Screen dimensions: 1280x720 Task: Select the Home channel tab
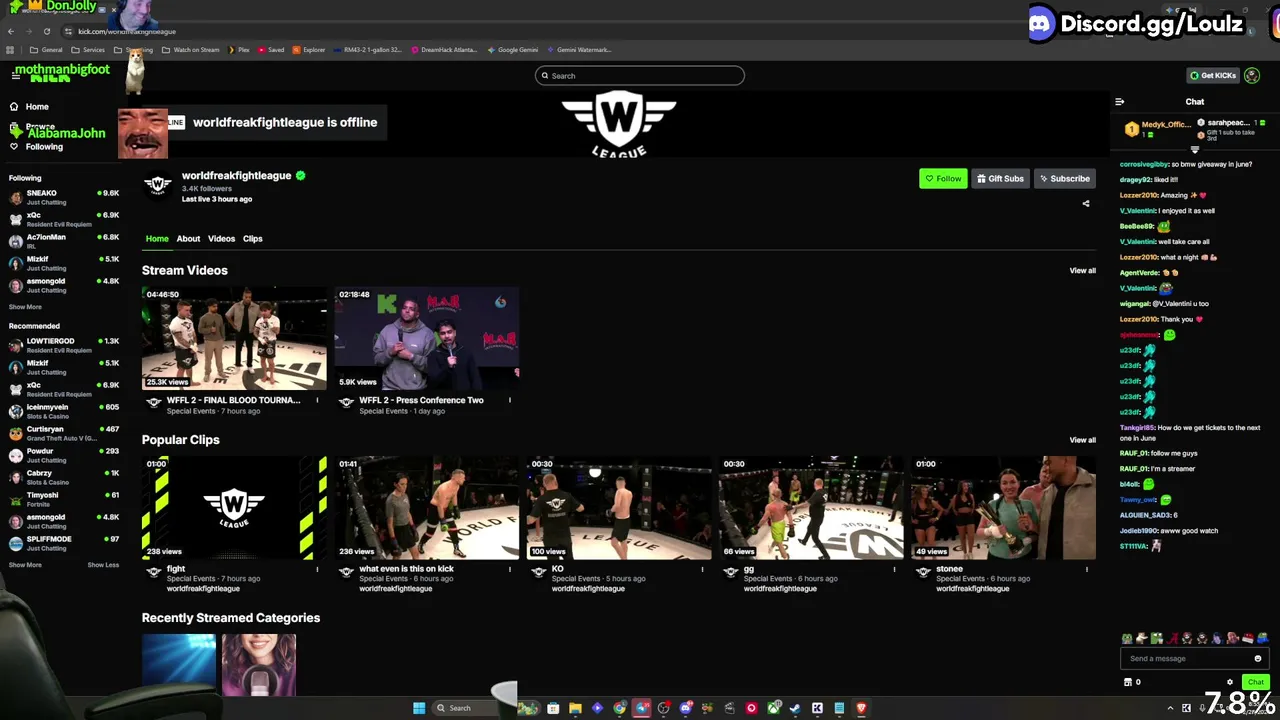pyautogui.click(x=157, y=239)
